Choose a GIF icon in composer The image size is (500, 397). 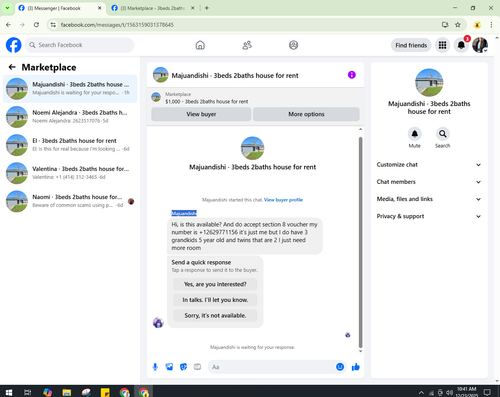pos(197,367)
